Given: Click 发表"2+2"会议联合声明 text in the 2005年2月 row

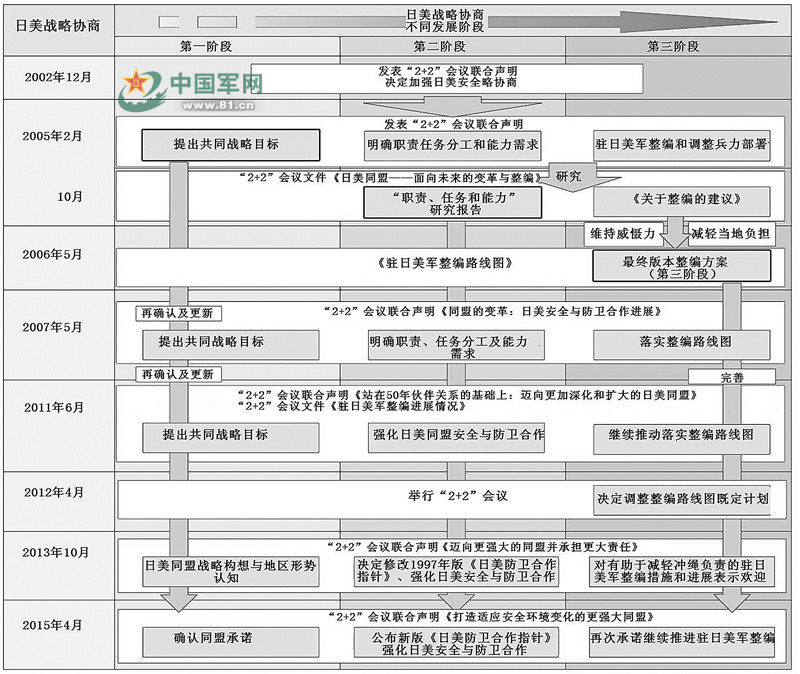Looking at the screenshot, I should [x=454, y=124].
